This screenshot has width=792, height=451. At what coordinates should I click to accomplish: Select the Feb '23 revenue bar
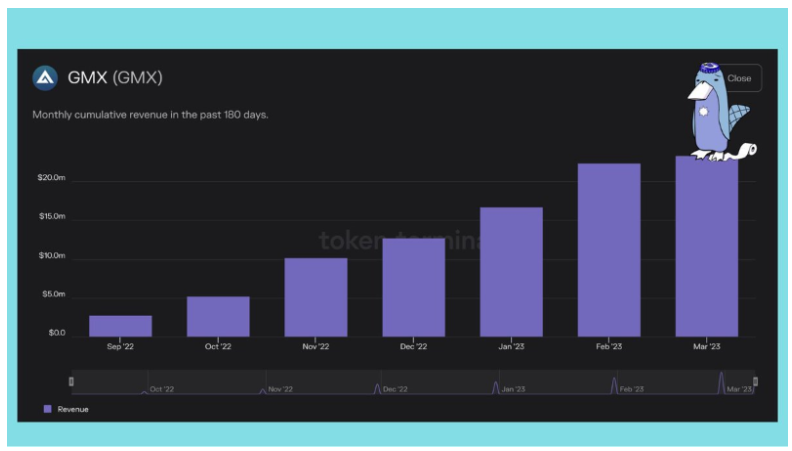[x=609, y=250]
